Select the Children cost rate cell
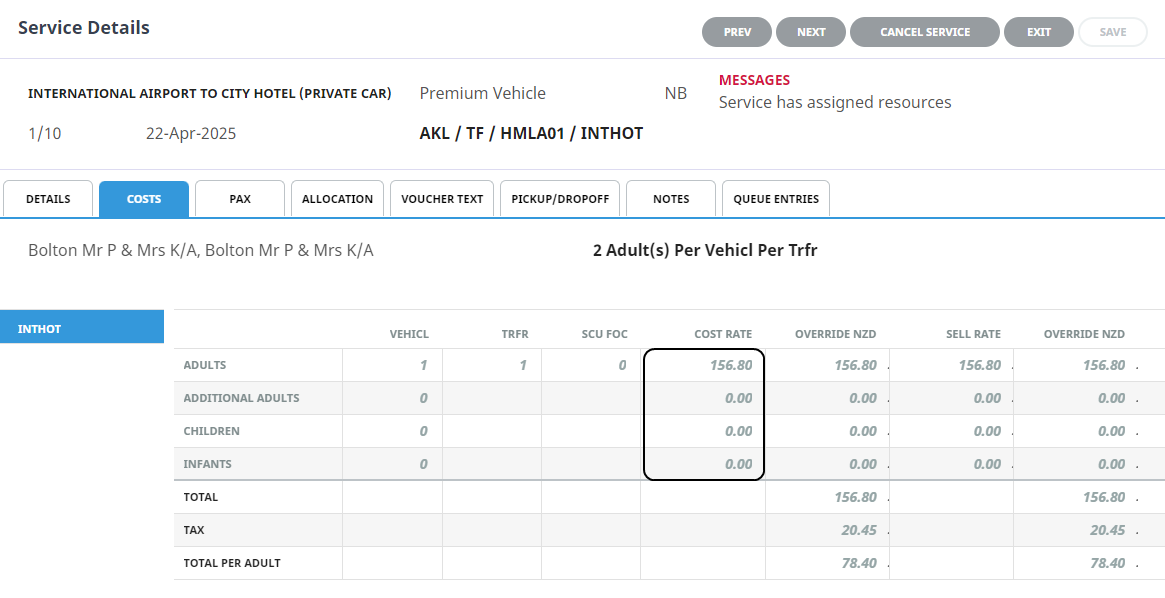1165x598 pixels. pos(704,431)
